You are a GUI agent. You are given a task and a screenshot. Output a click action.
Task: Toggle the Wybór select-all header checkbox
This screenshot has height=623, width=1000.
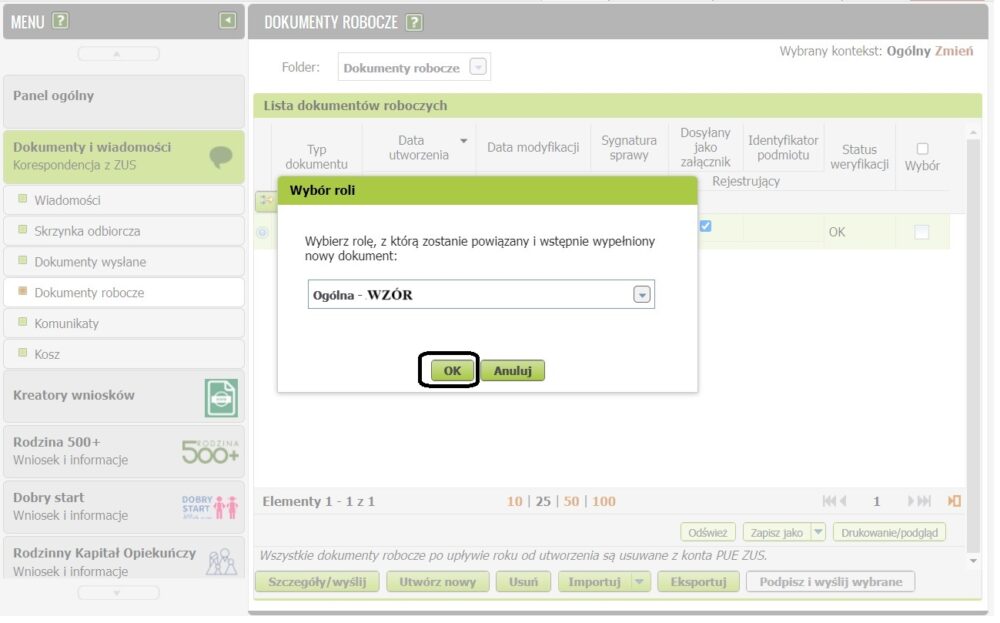(x=922, y=148)
